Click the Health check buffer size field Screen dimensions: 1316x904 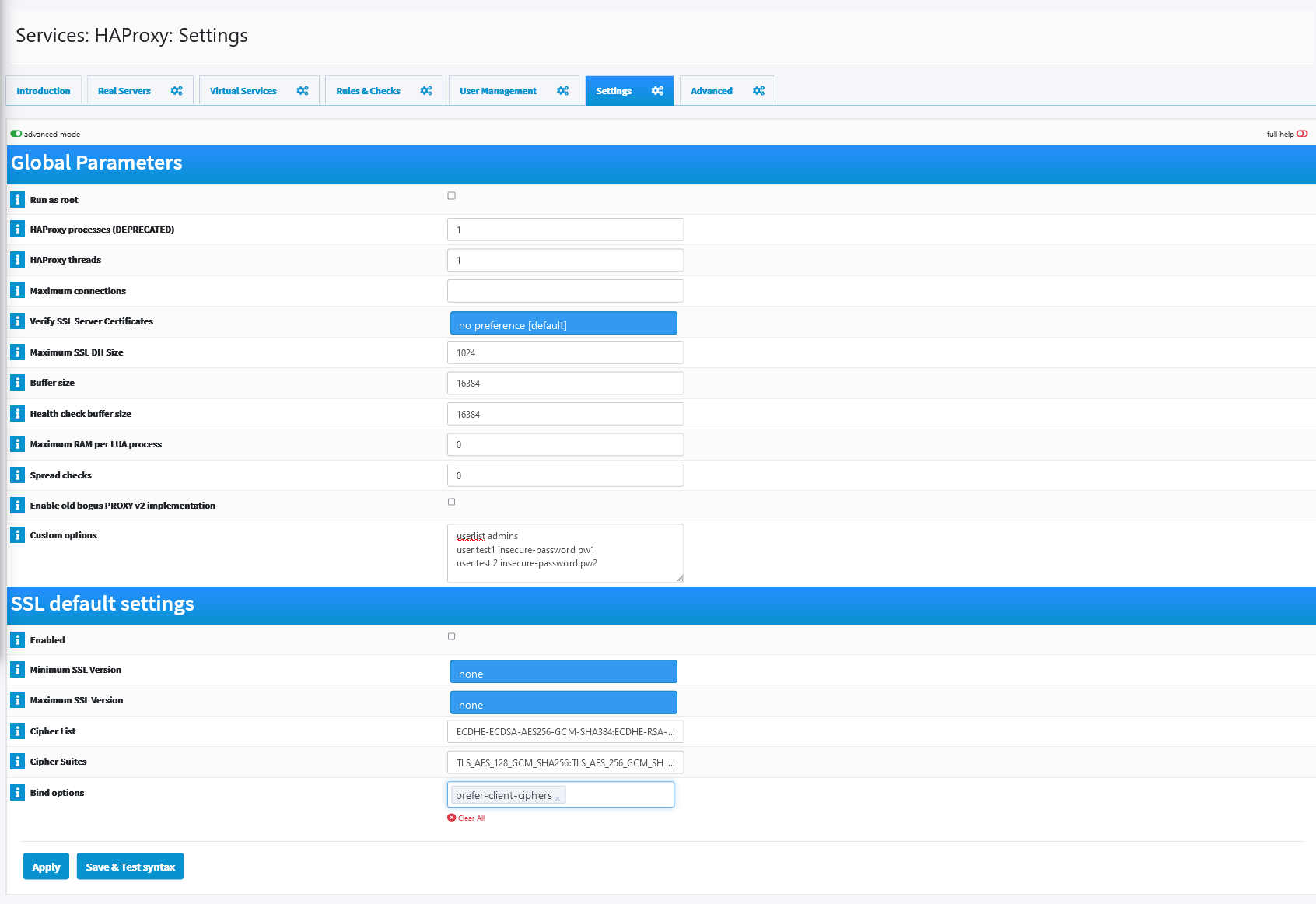coord(565,414)
